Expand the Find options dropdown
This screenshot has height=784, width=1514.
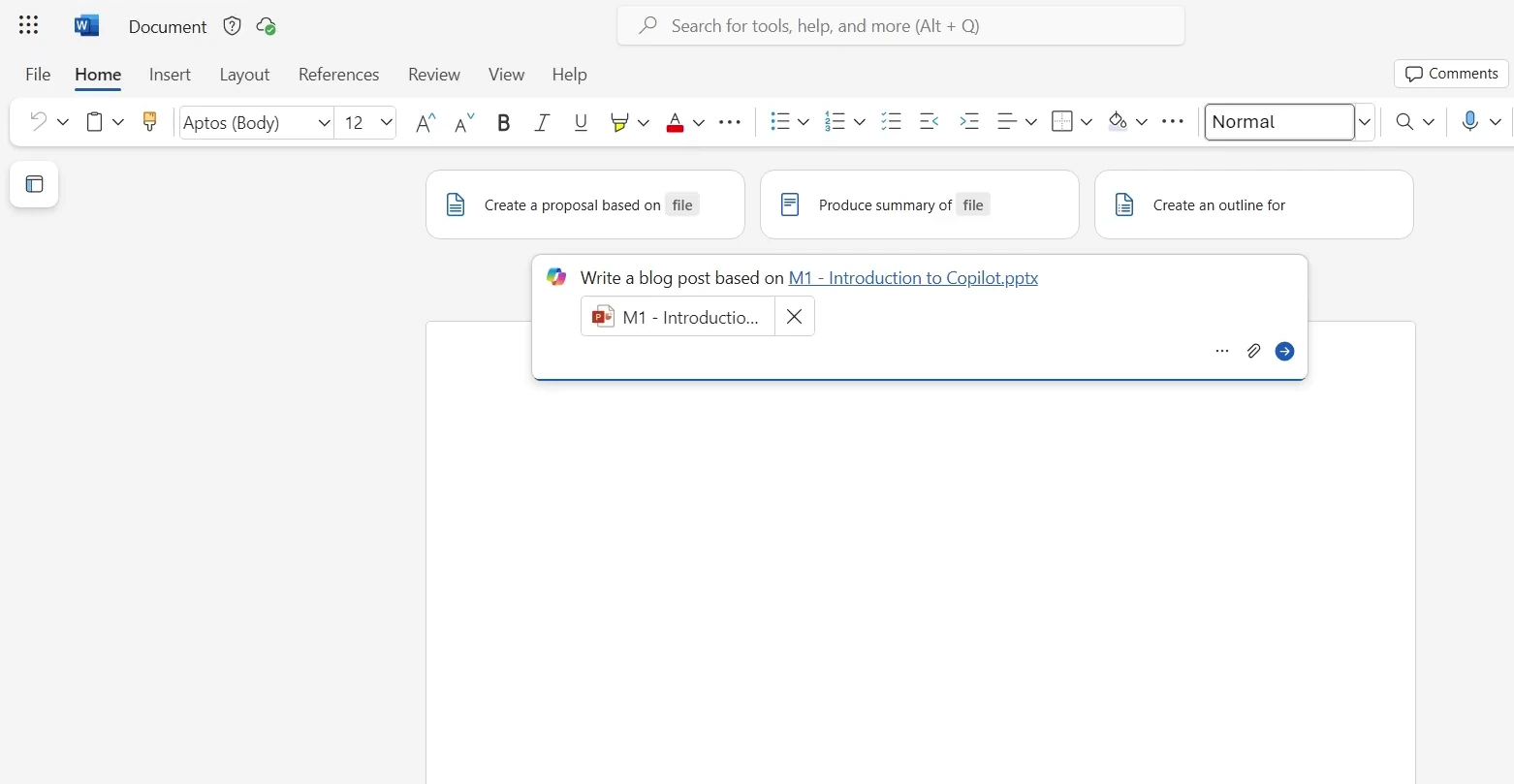pos(1428,122)
